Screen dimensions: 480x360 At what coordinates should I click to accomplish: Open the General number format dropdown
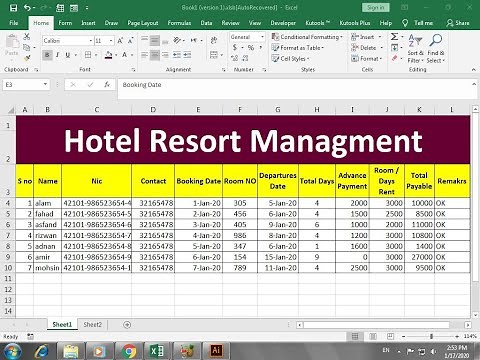tap(262, 37)
